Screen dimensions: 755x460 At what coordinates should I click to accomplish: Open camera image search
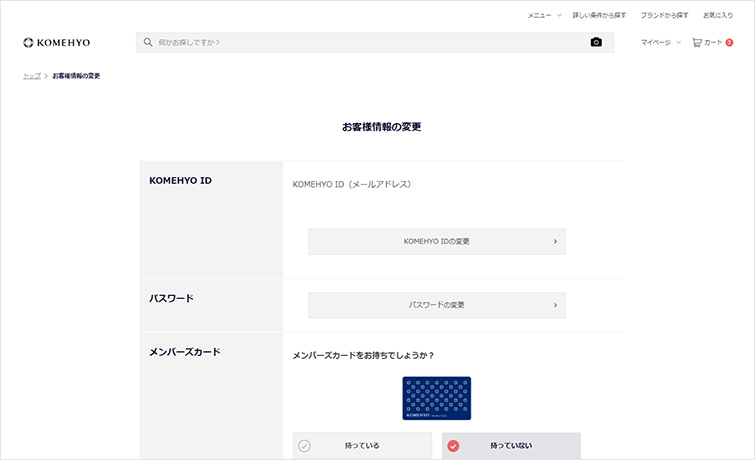point(596,42)
